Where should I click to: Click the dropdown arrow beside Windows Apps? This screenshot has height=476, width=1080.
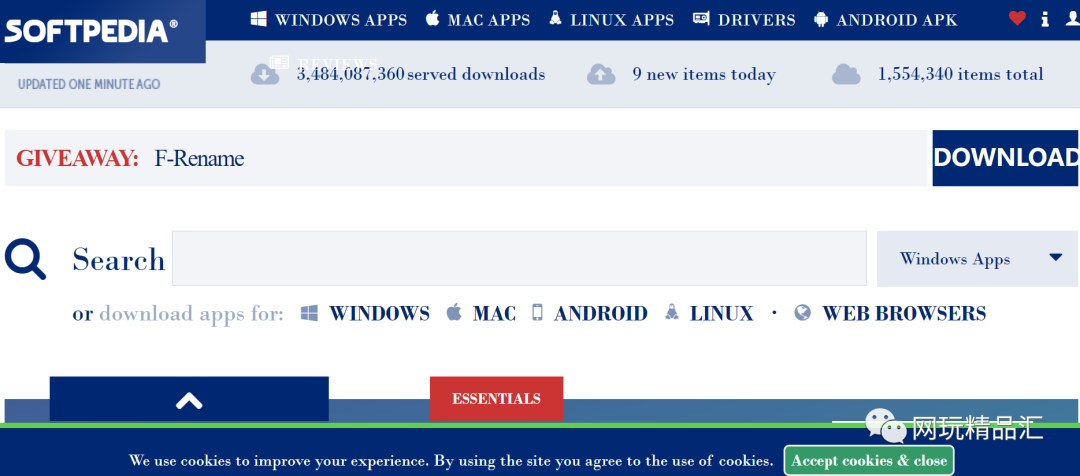pyautogui.click(x=1056, y=258)
